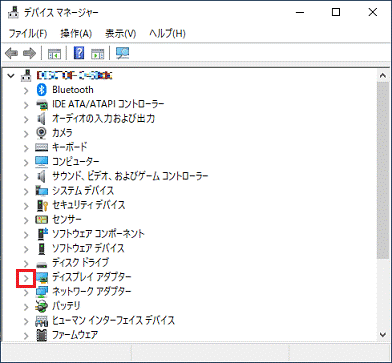392x363 pixels.
Task: Open the ファイル(F) menu
Action: tap(28, 33)
